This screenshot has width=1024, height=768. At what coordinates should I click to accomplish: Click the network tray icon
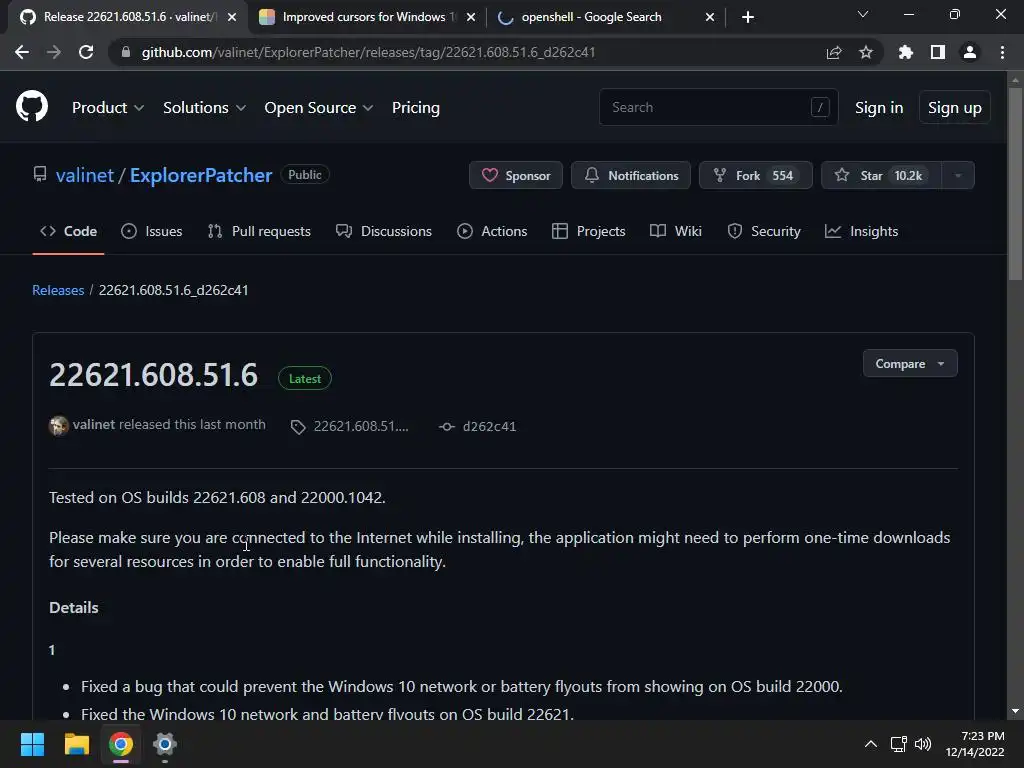pyautogui.click(x=899, y=744)
